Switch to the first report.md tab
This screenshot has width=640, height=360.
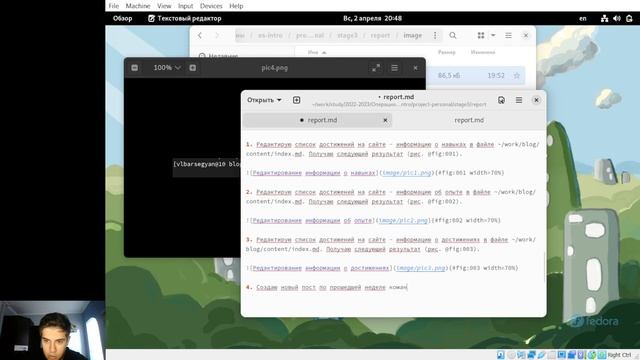[318, 120]
